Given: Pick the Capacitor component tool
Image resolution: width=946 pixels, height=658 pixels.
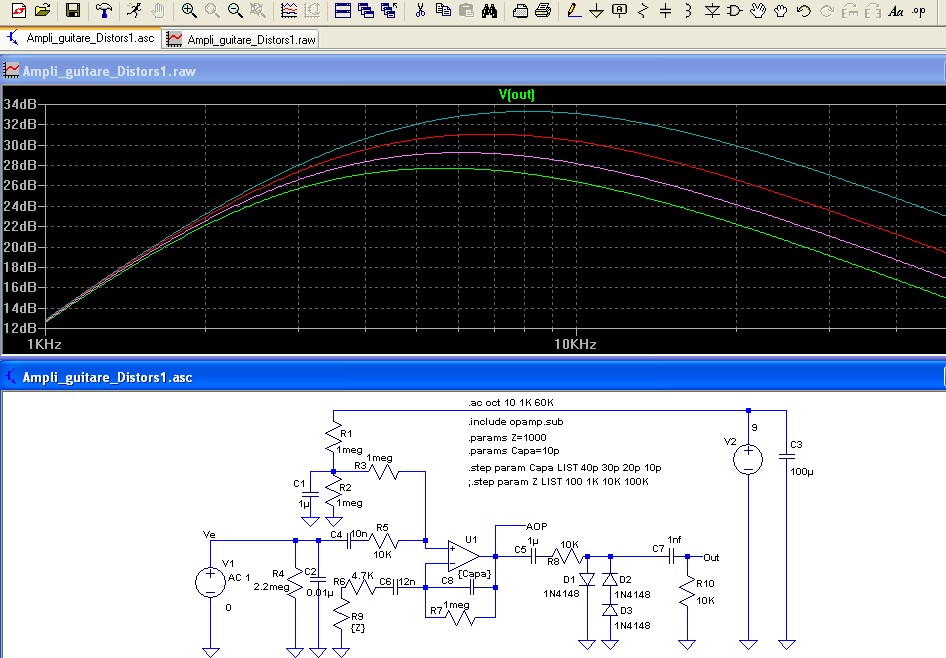Looking at the screenshot, I should point(665,11).
